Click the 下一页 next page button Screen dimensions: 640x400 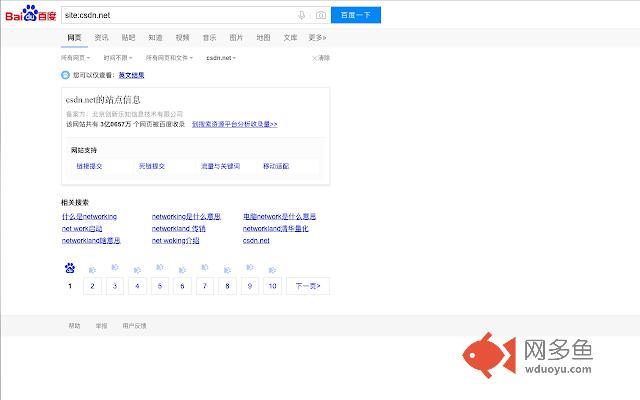tap(308, 286)
